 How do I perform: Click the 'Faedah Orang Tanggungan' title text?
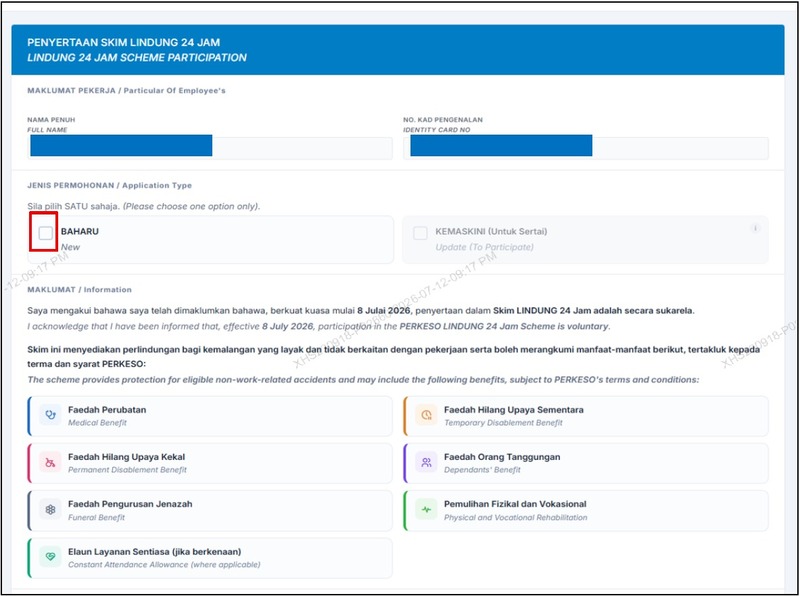tap(502, 457)
